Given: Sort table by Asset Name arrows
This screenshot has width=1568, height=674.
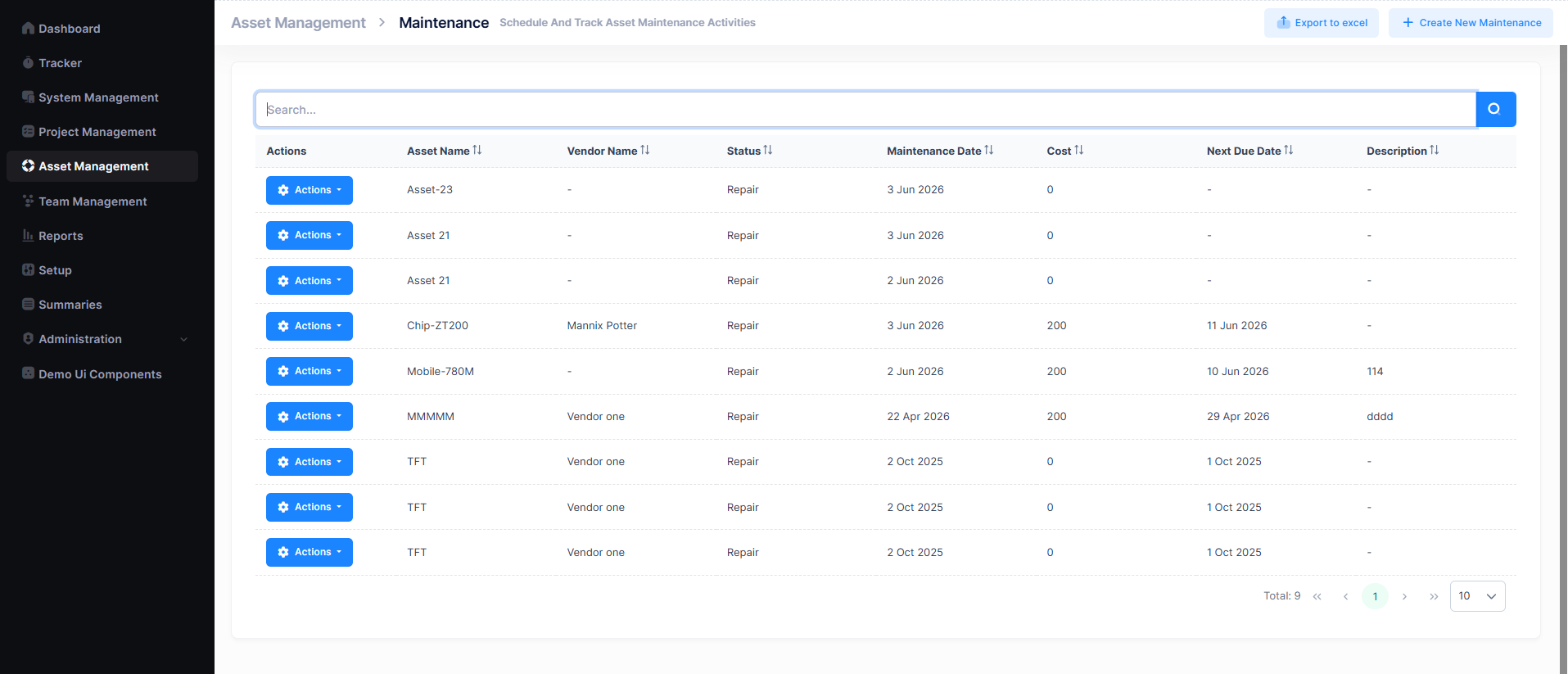Looking at the screenshot, I should click(x=477, y=150).
